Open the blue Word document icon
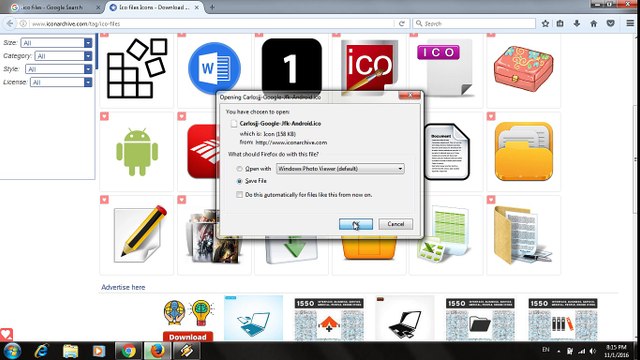 [x=214, y=68]
